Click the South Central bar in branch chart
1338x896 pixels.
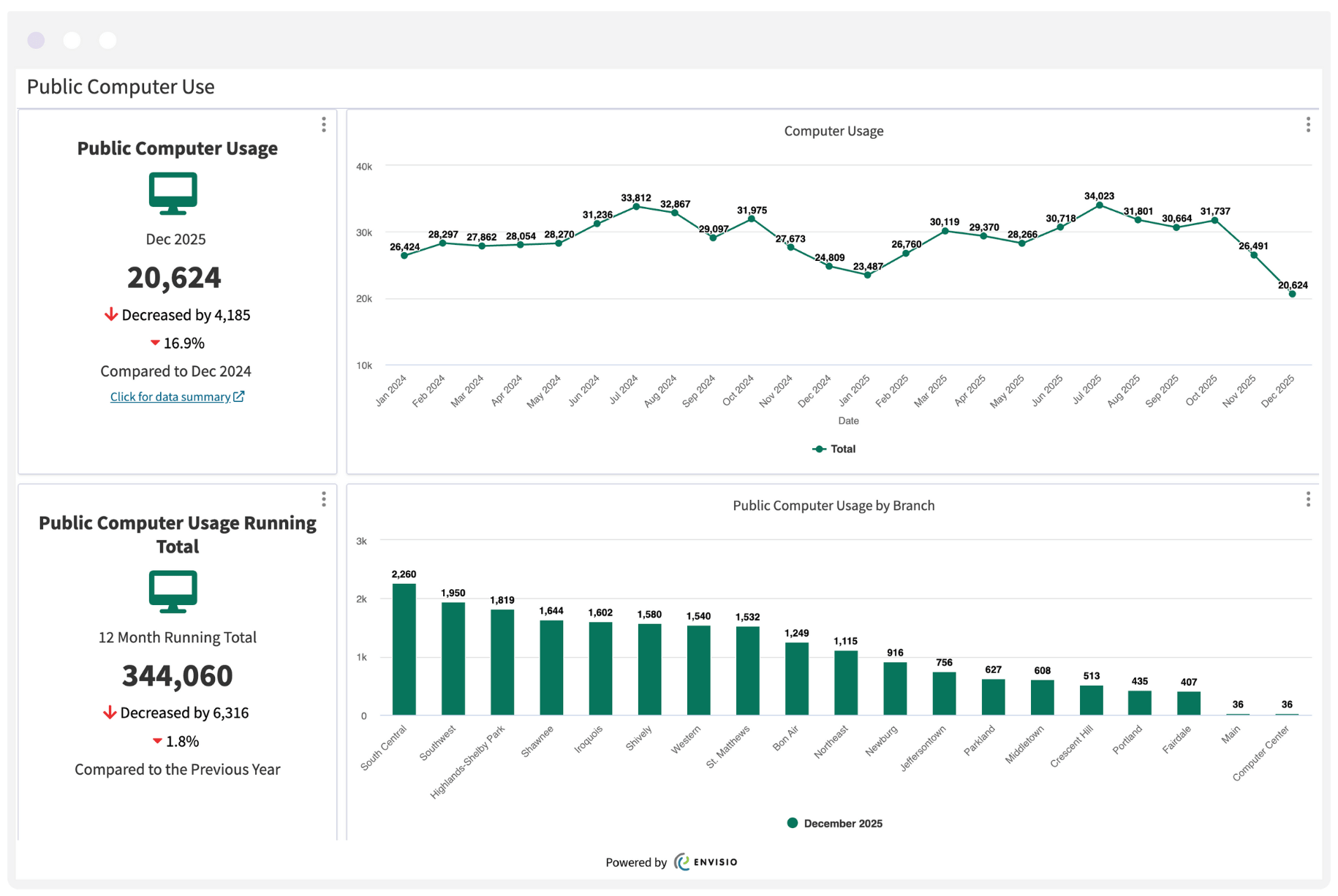pyautogui.click(x=404, y=649)
